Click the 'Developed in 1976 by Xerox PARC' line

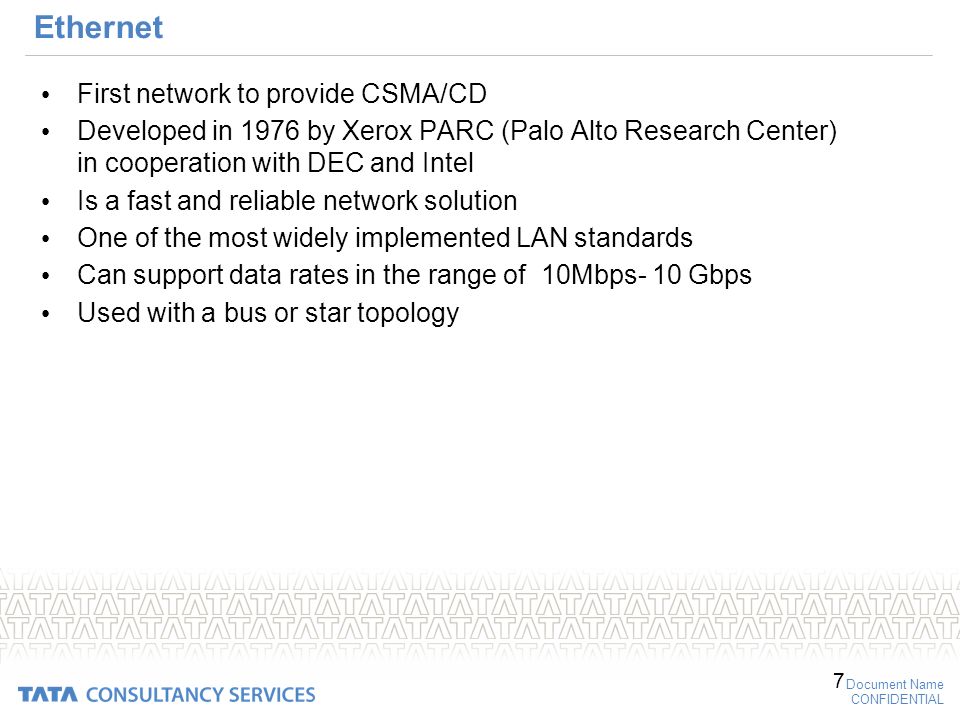(x=457, y=130)
